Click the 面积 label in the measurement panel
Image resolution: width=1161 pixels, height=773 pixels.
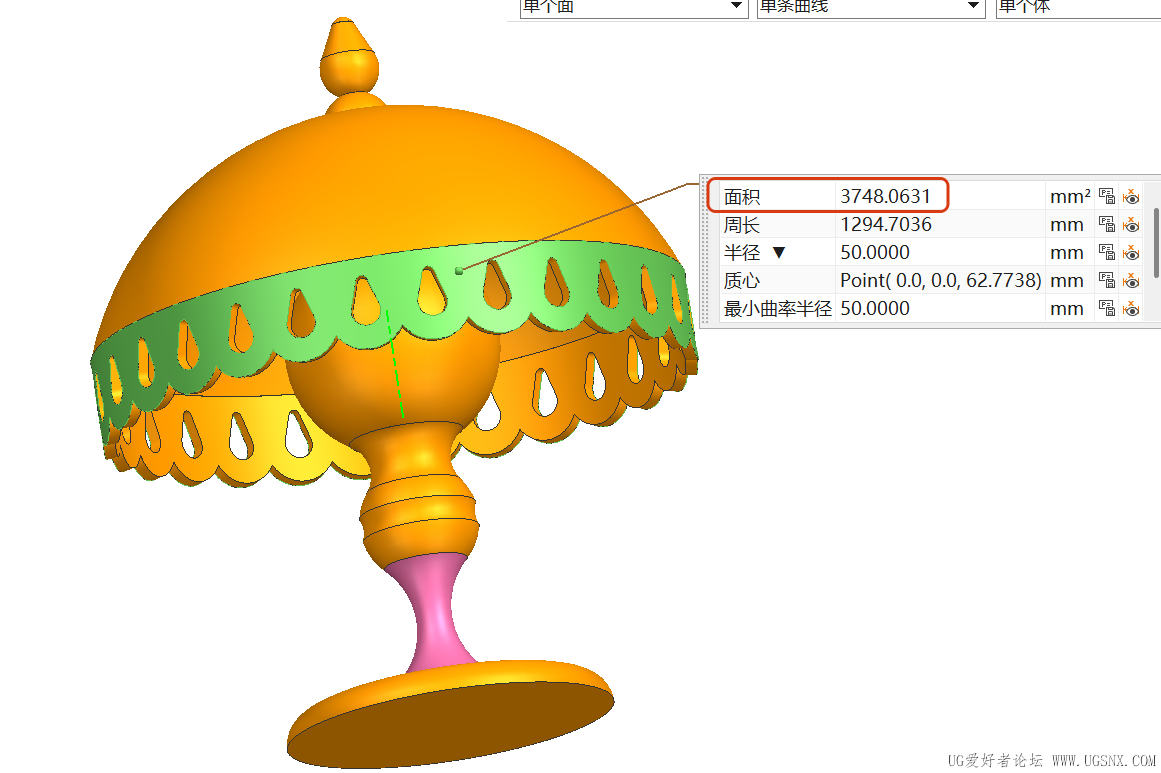coord(742,197)
